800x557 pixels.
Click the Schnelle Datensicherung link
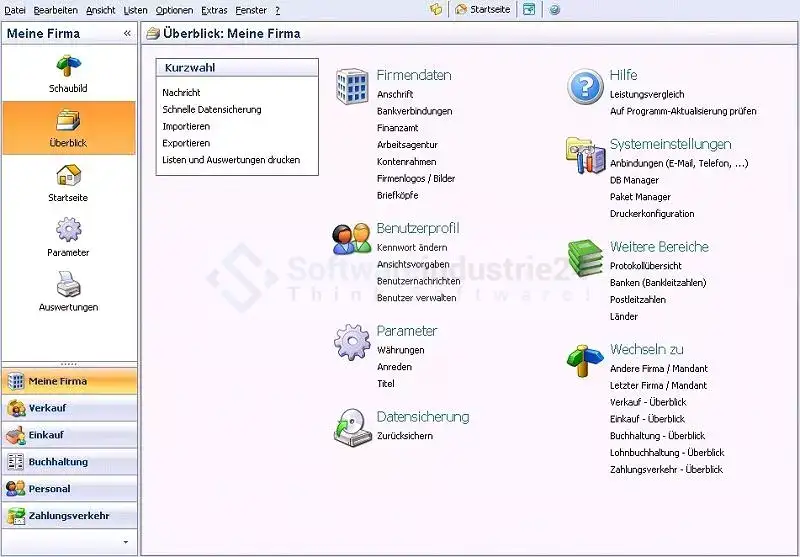tap(212, 110)
